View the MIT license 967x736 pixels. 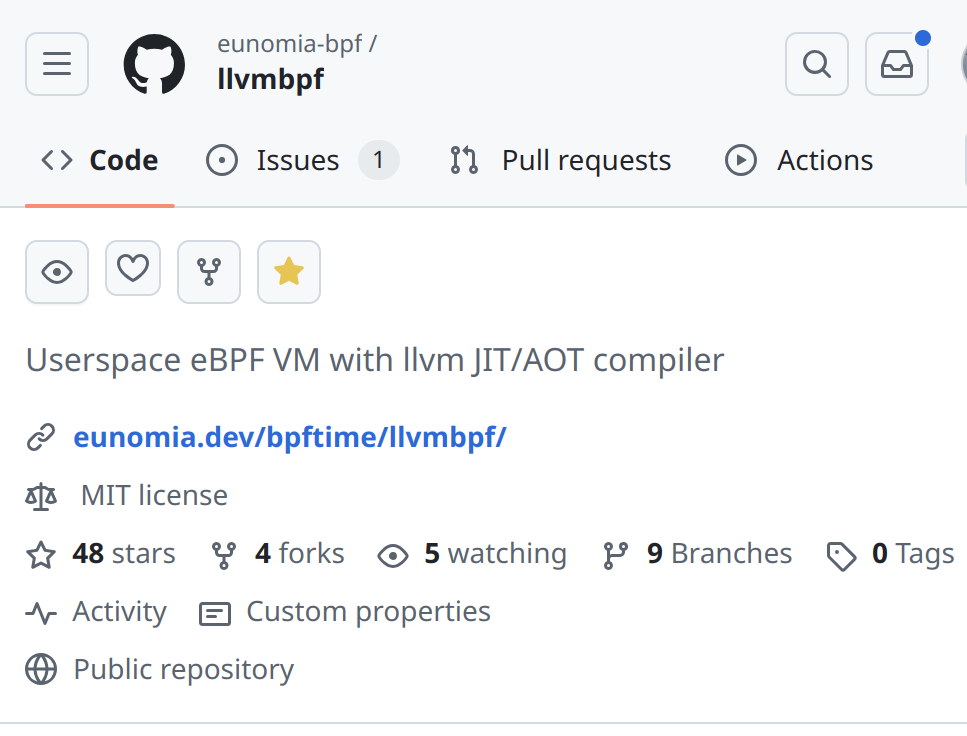click(x=154, y=495)
